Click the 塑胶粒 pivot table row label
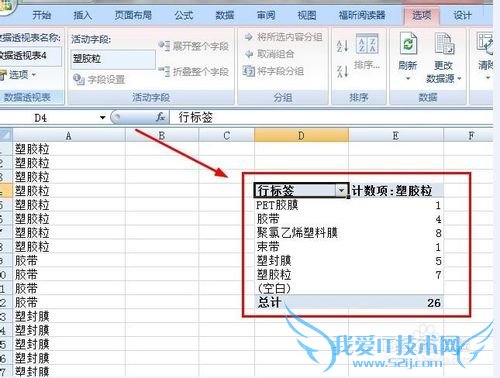500x378 pixels. (274, 275)
